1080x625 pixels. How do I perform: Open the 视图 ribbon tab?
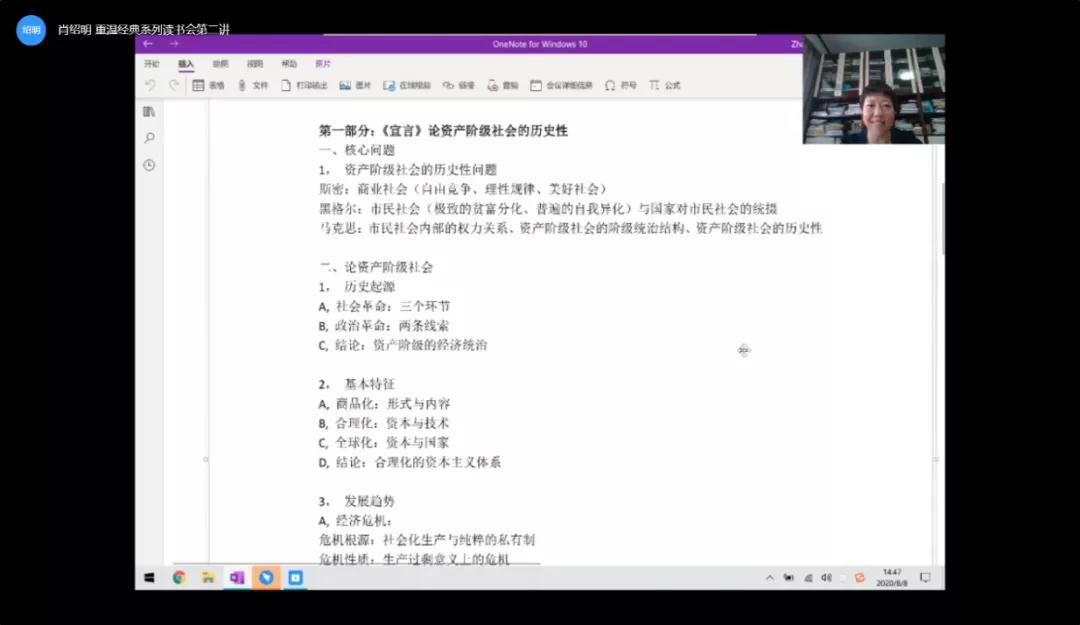pyautogui.click(x=255, y=64)
